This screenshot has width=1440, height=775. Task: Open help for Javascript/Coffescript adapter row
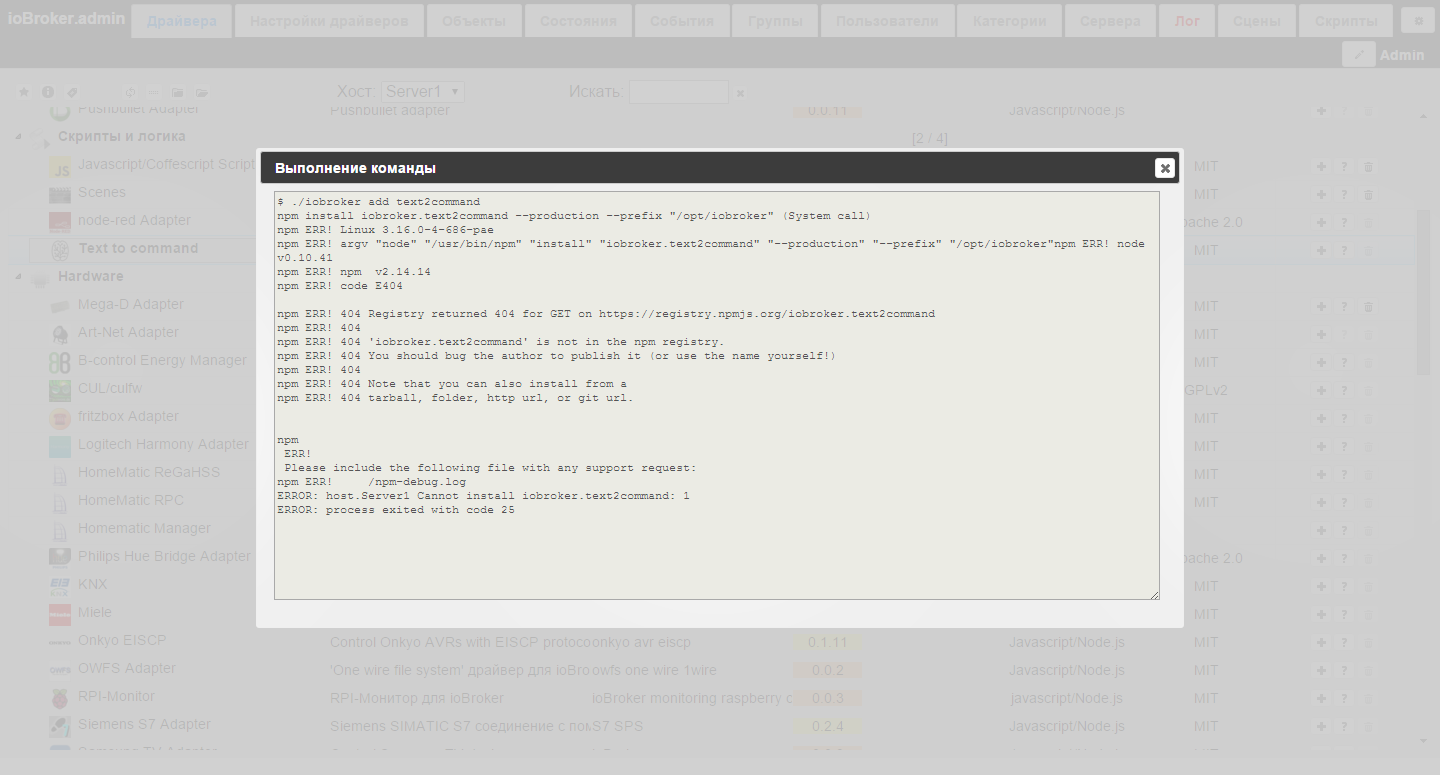pos(1345,166)
